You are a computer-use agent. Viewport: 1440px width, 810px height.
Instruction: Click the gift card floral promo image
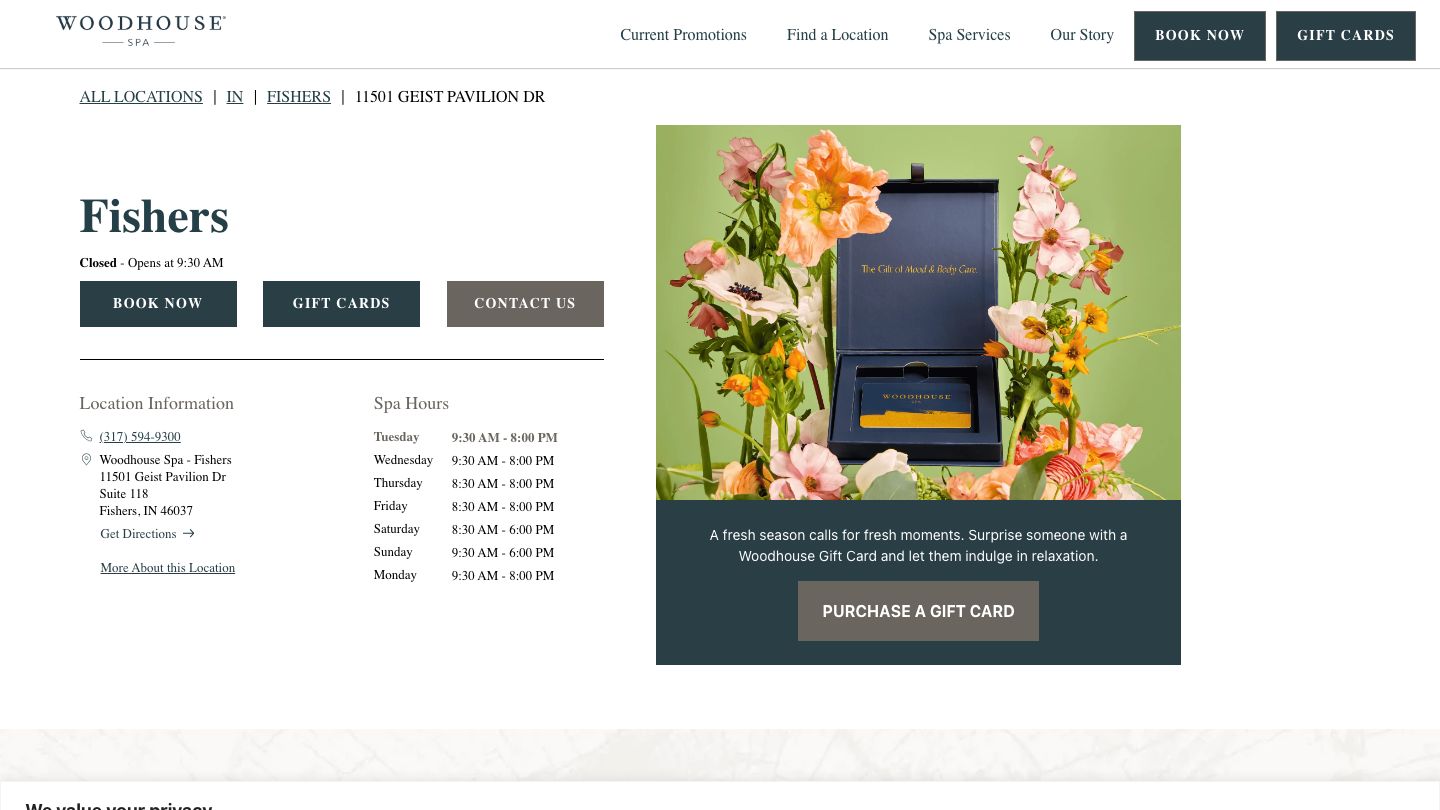coord(918,312)
